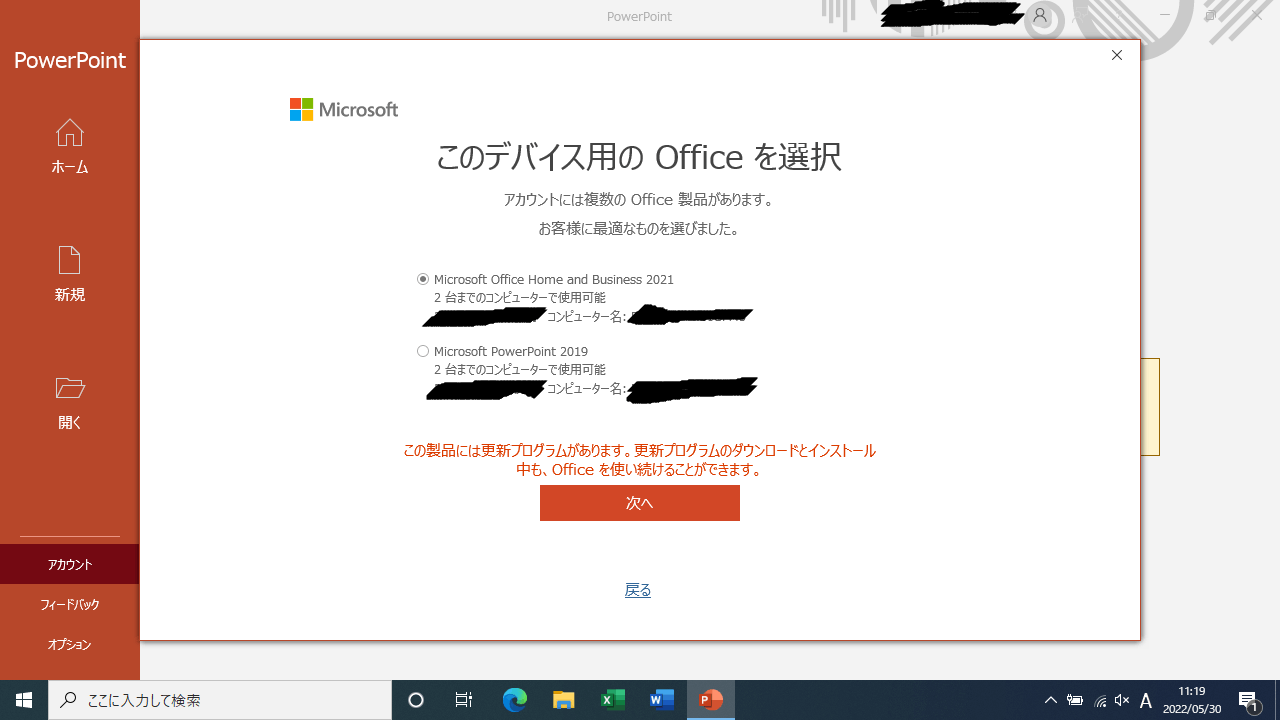
Task: Open File Explorer from the taskbar
Action: pyautogui.click(x=564, y=700)
